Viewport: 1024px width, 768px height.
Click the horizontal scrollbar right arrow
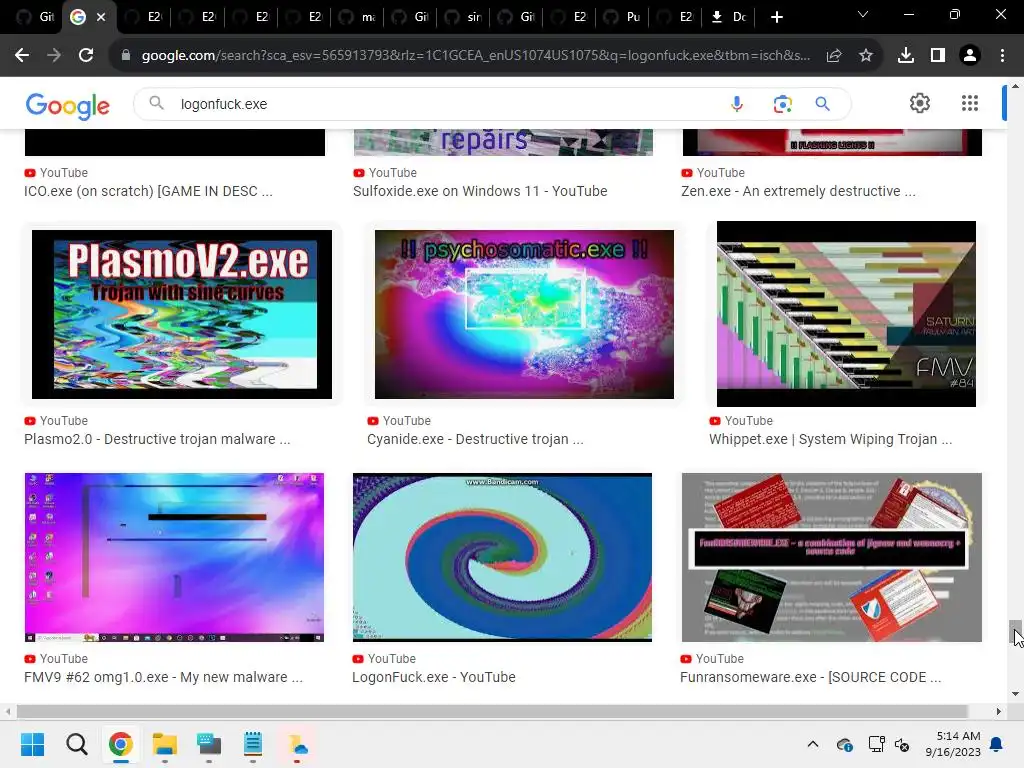(x=998, y=711)
